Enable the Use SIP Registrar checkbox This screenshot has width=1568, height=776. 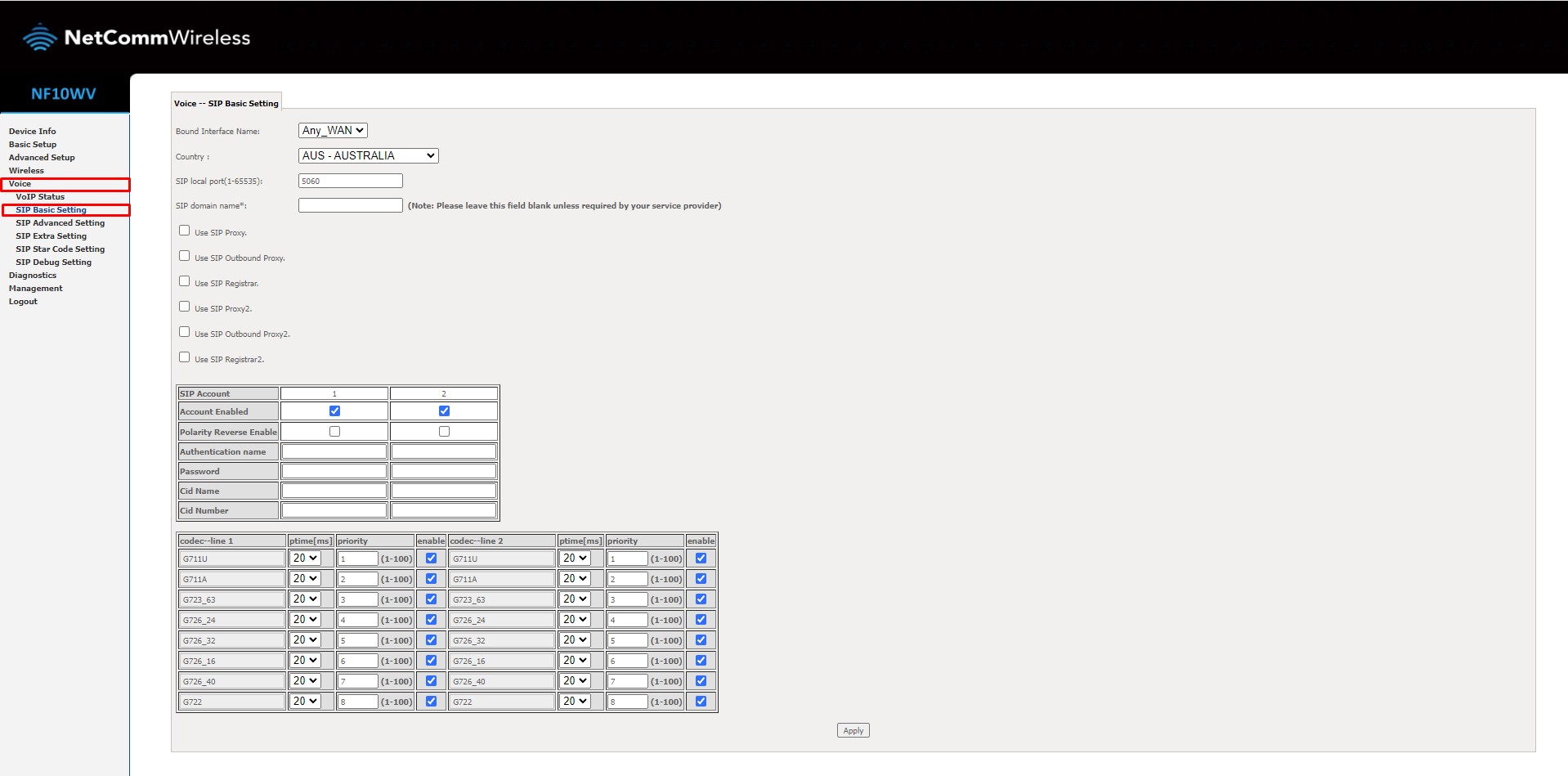(x=184, y=281)
